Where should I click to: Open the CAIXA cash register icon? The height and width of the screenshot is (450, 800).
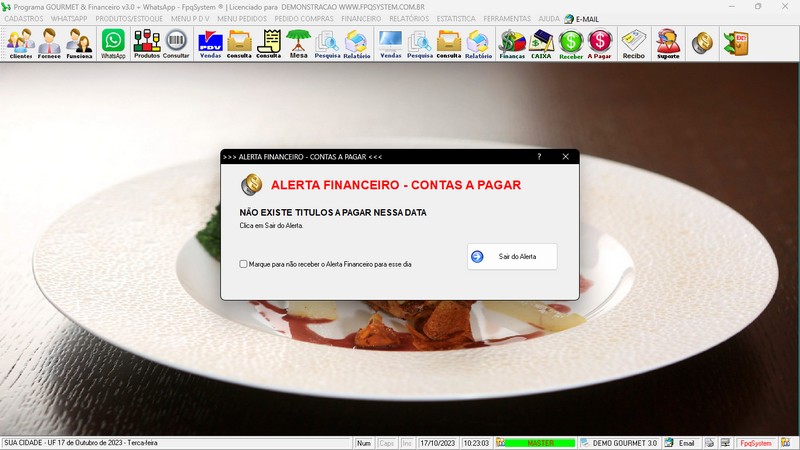pyautogui.click(x=541, y=44)
